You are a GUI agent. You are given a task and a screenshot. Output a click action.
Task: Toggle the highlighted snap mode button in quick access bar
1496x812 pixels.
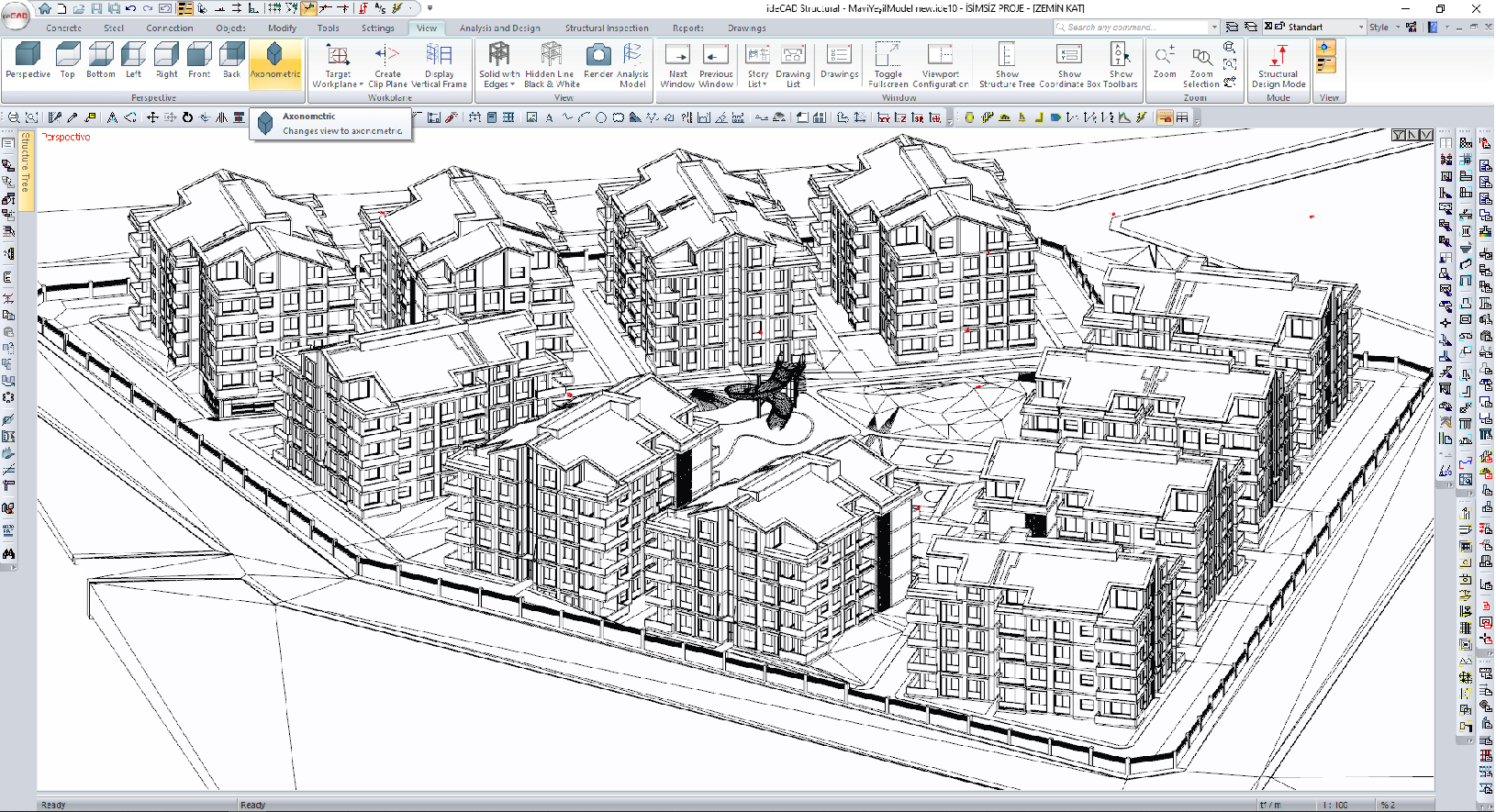click(308, 8)
